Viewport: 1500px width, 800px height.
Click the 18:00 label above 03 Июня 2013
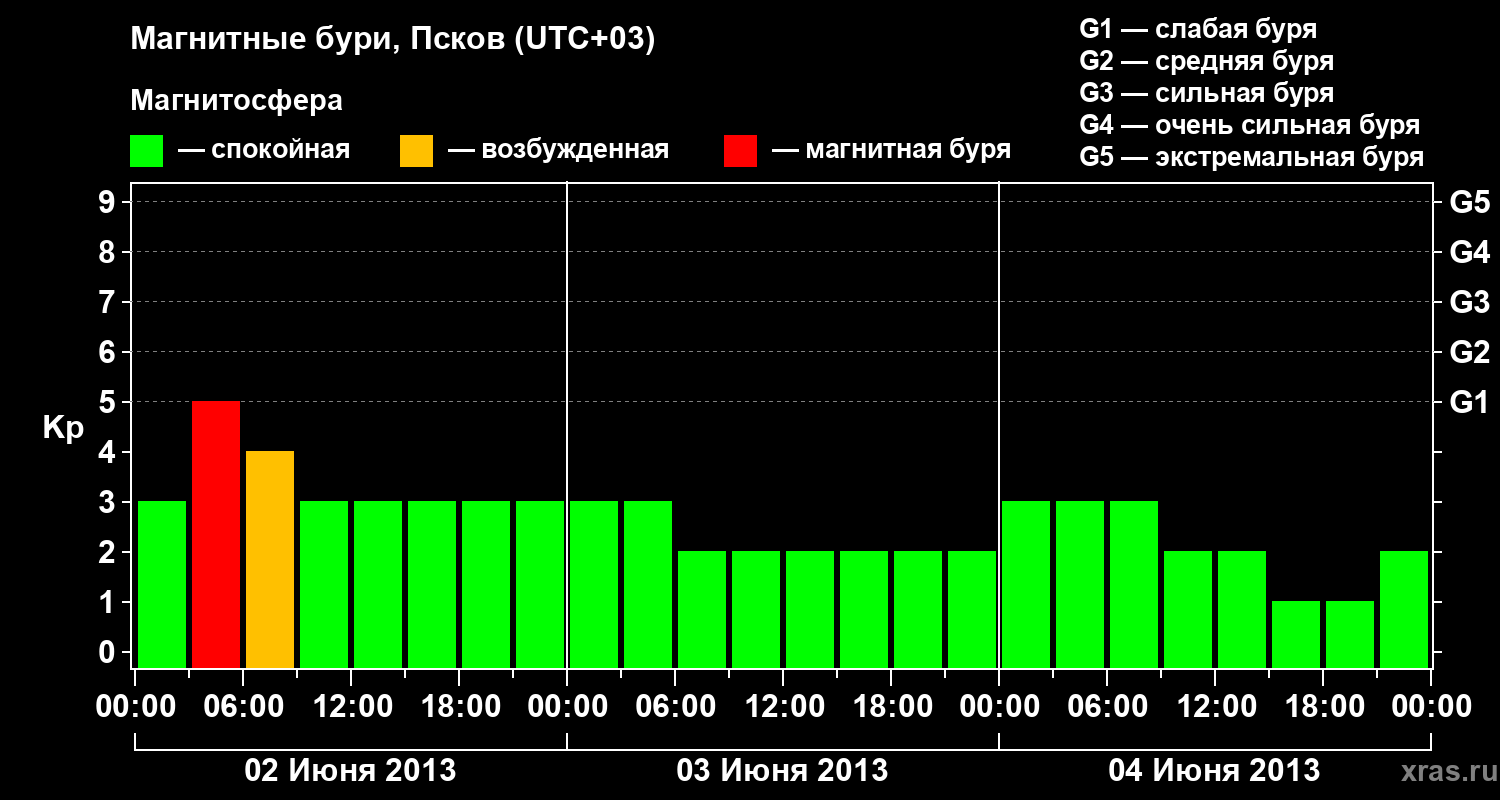[x=892, y=707]
